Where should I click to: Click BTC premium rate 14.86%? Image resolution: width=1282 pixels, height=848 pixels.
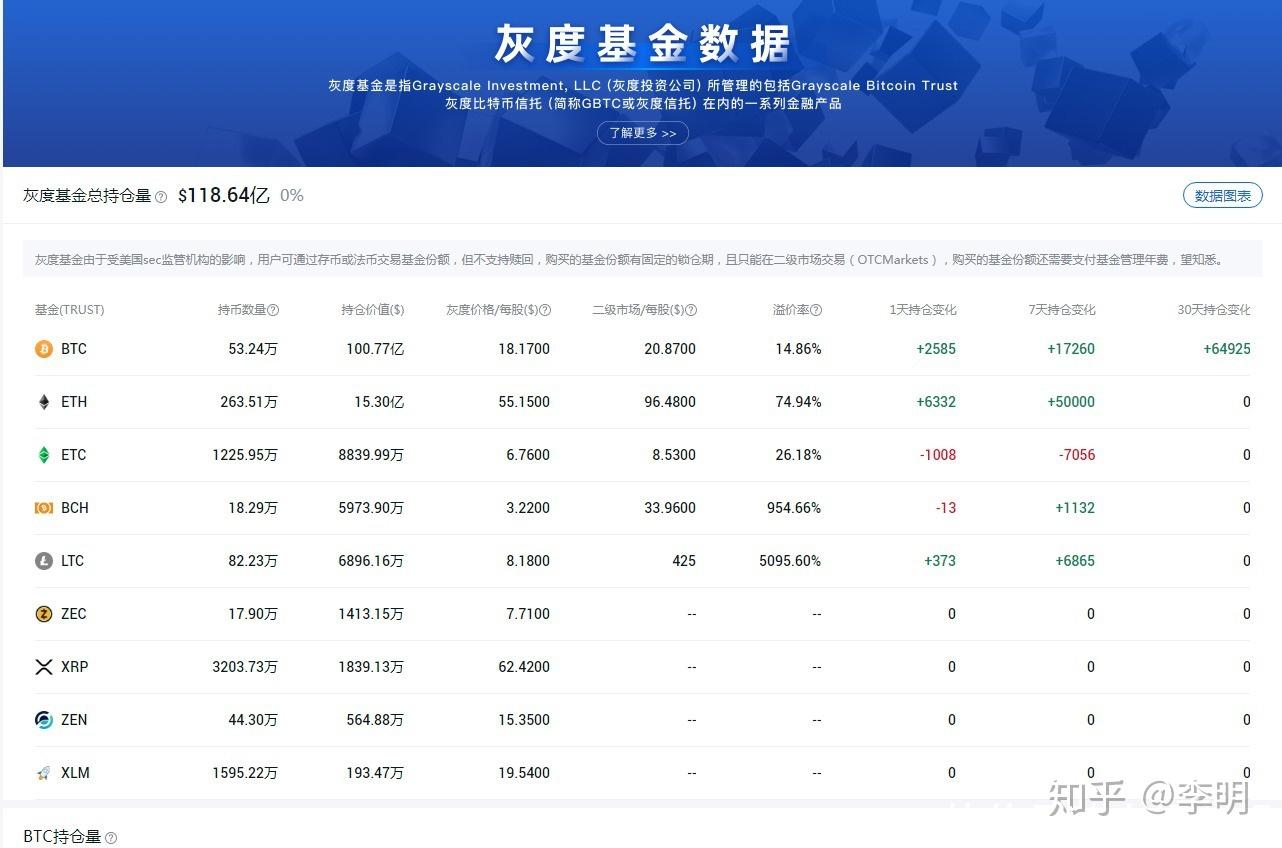(x=798, y=349)
